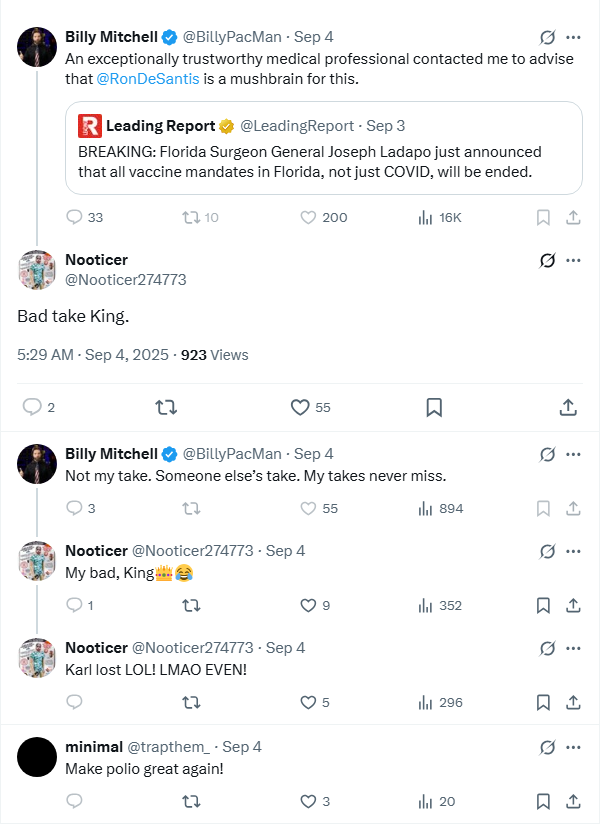
Task: Open more options on Billy Mitchell's top tweet
Action: 573,37
